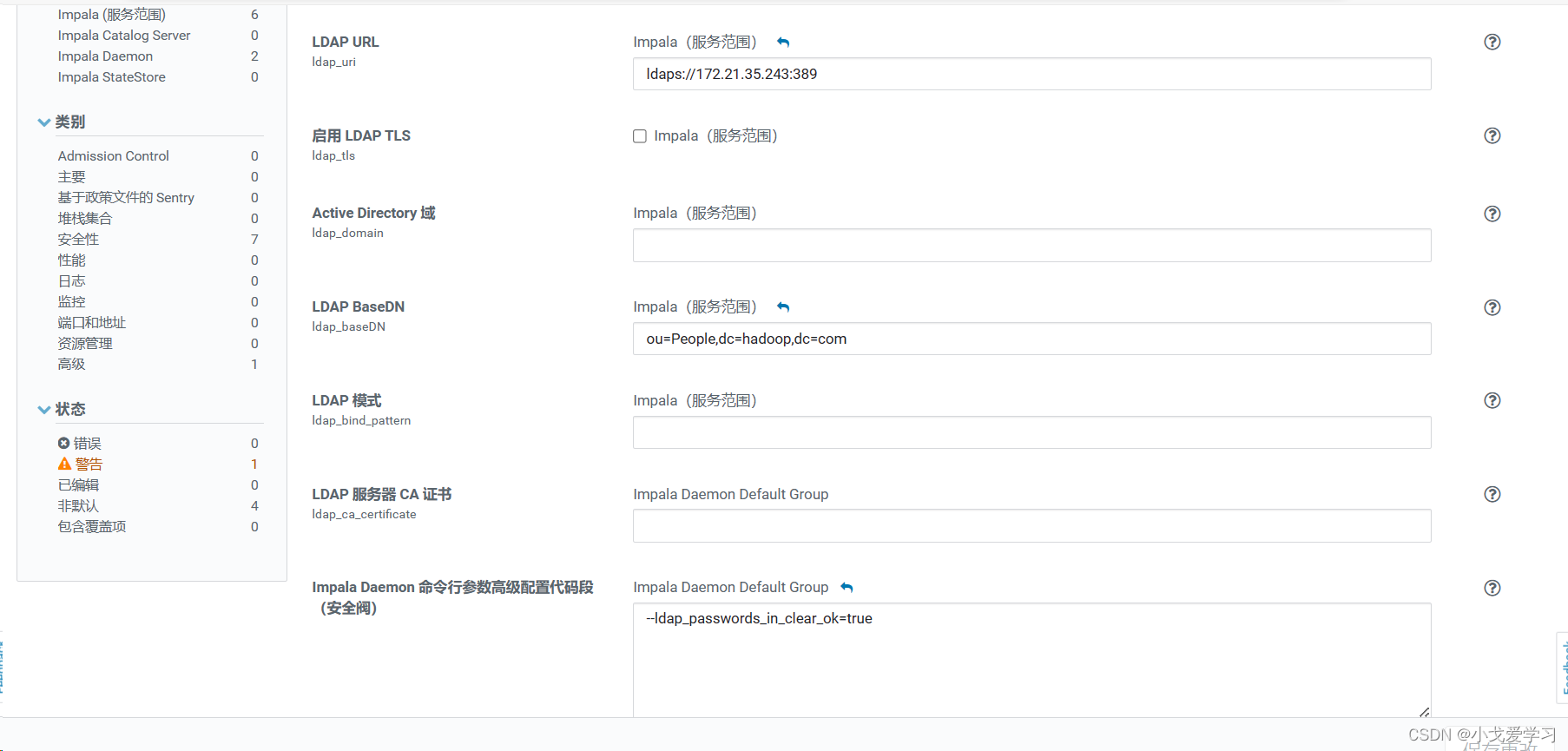Select the 堆栈集合 category
1568x751 pixels.
tap(85, 219)
